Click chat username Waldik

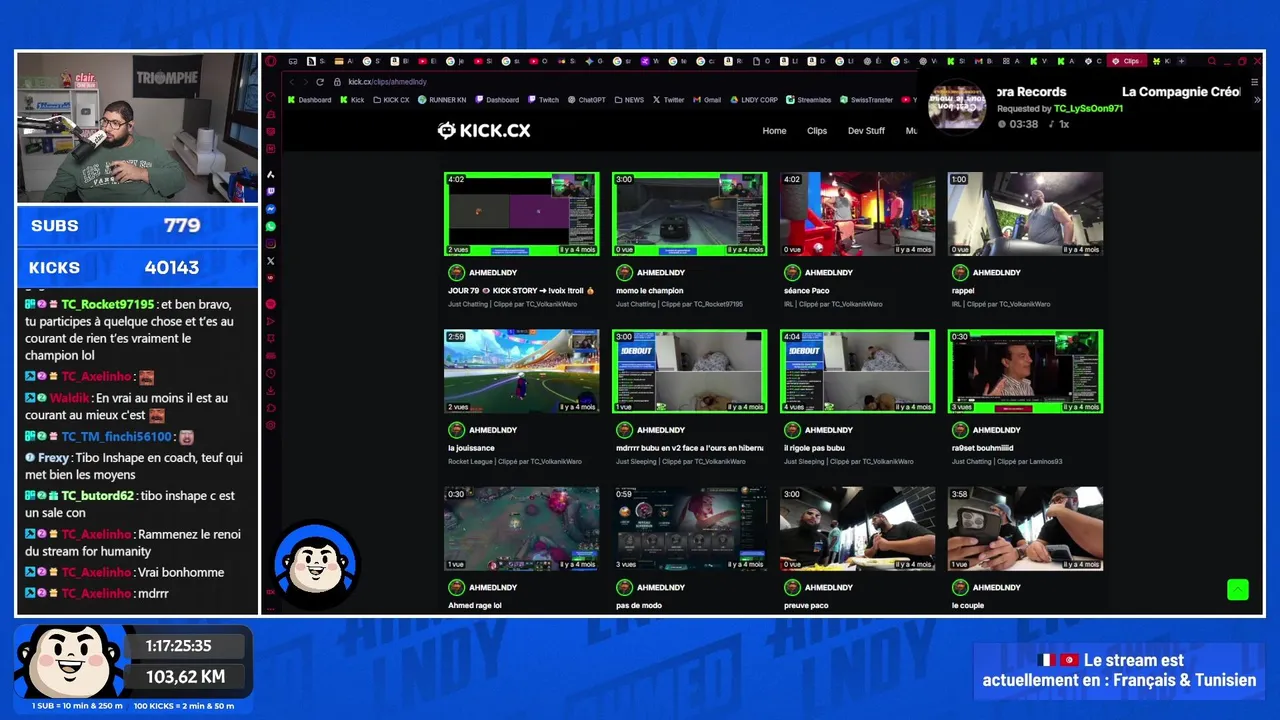(69, 398)
